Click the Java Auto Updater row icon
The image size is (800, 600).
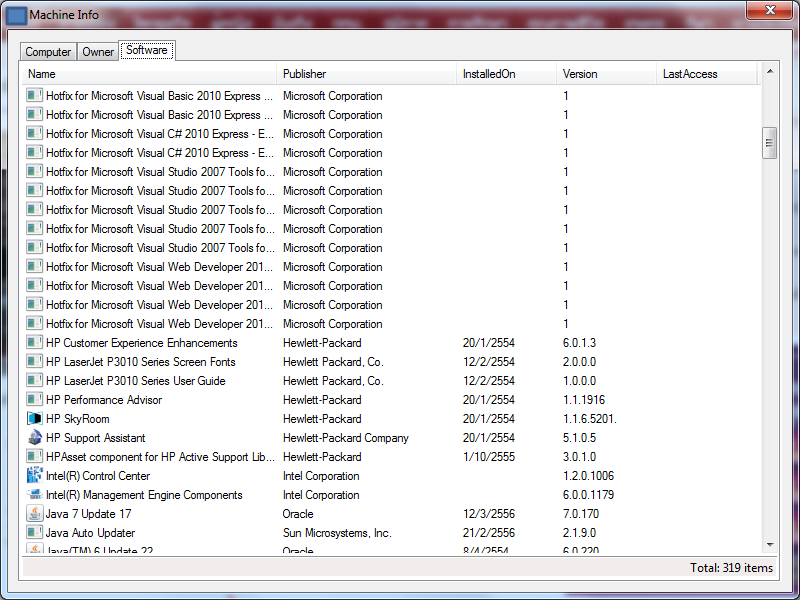pyautogui.click(x=34, y=533)
